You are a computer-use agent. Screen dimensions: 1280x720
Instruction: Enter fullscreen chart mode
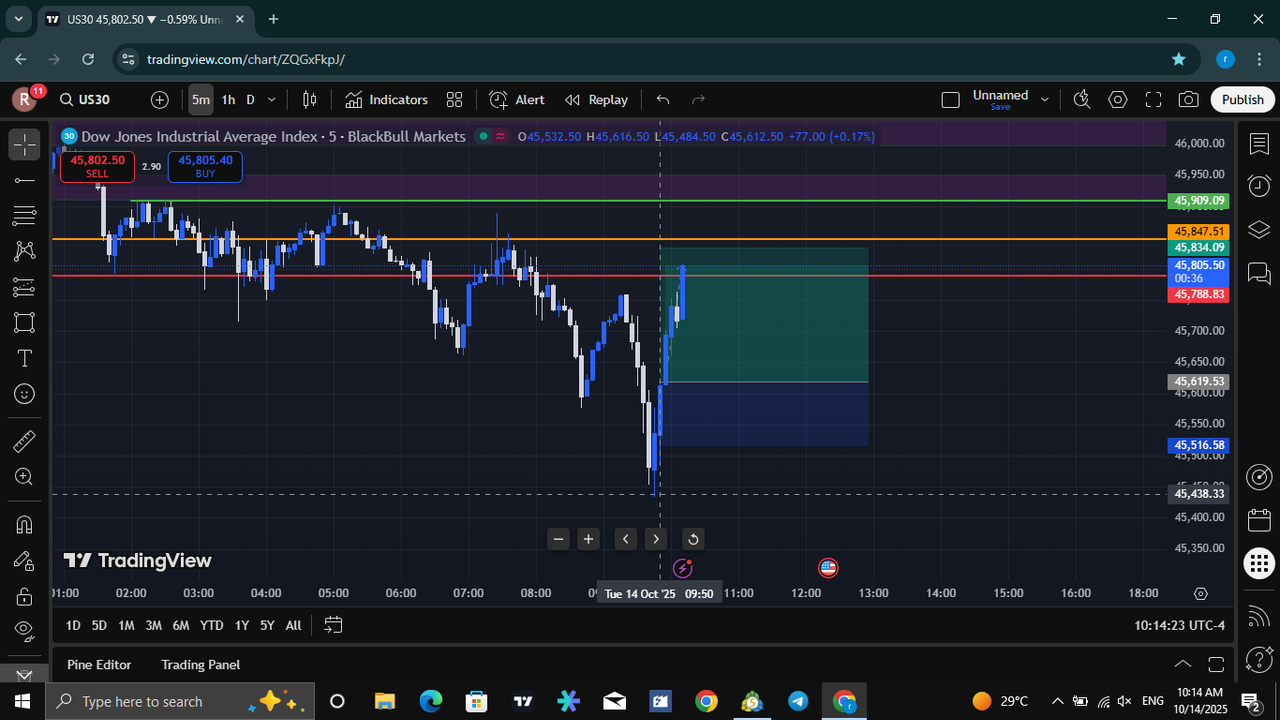(1153, 100)
